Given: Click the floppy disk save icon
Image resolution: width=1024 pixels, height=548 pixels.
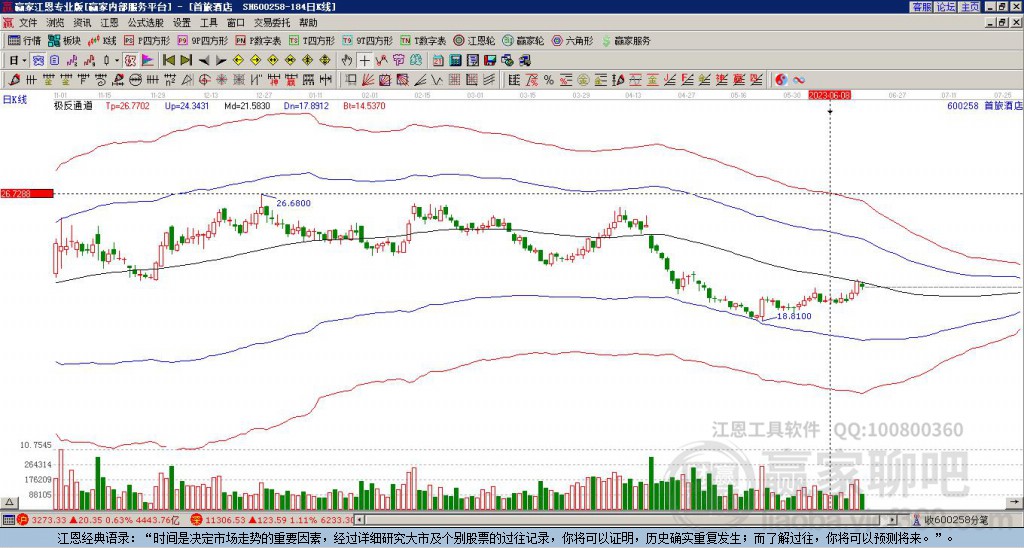Looking at the screenshot, I should [x=490, y=60].
